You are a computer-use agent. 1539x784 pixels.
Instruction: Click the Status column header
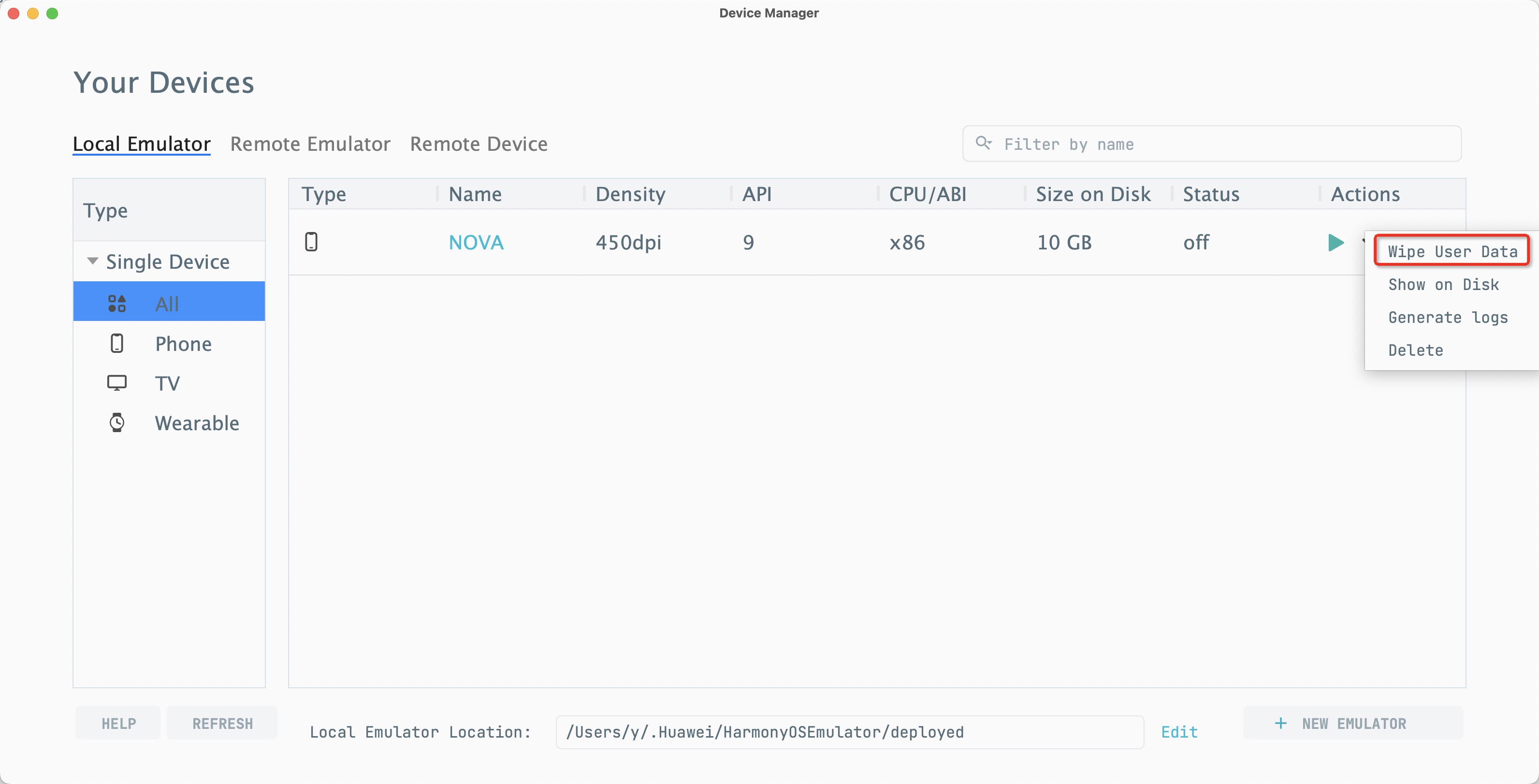(1211, 194)
